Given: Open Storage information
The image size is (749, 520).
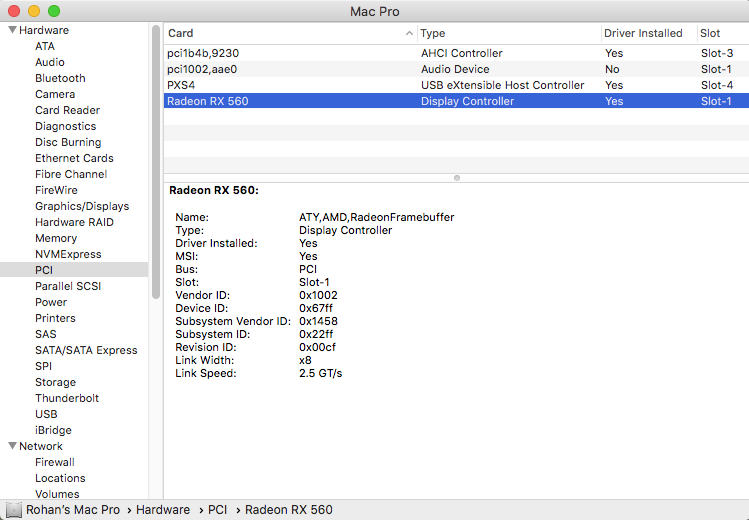Looking at the screenshot, I should click(55, 382).
